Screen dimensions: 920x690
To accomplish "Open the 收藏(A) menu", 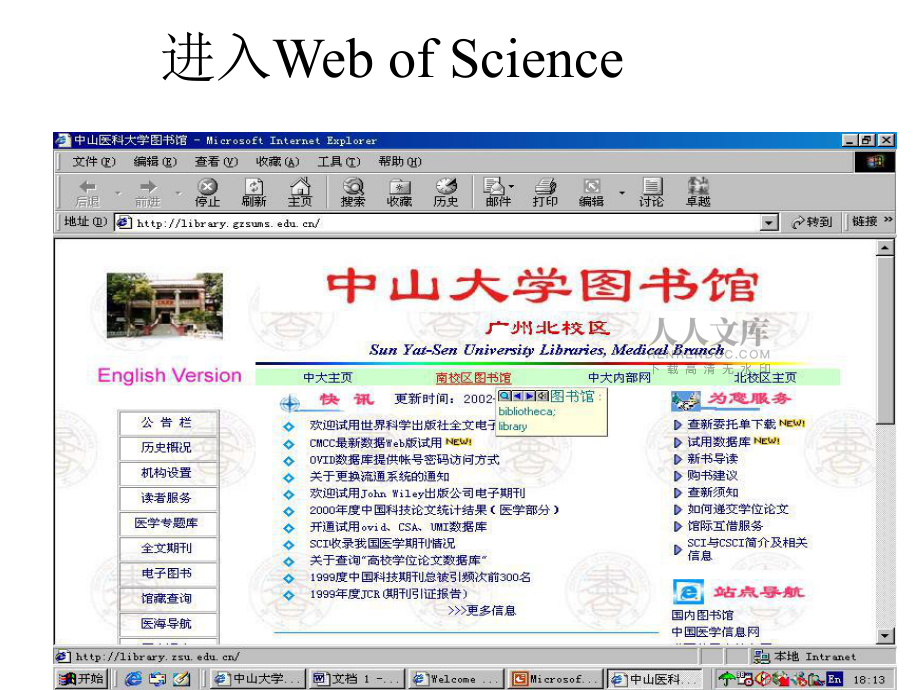I will click(x=278, y=161).
